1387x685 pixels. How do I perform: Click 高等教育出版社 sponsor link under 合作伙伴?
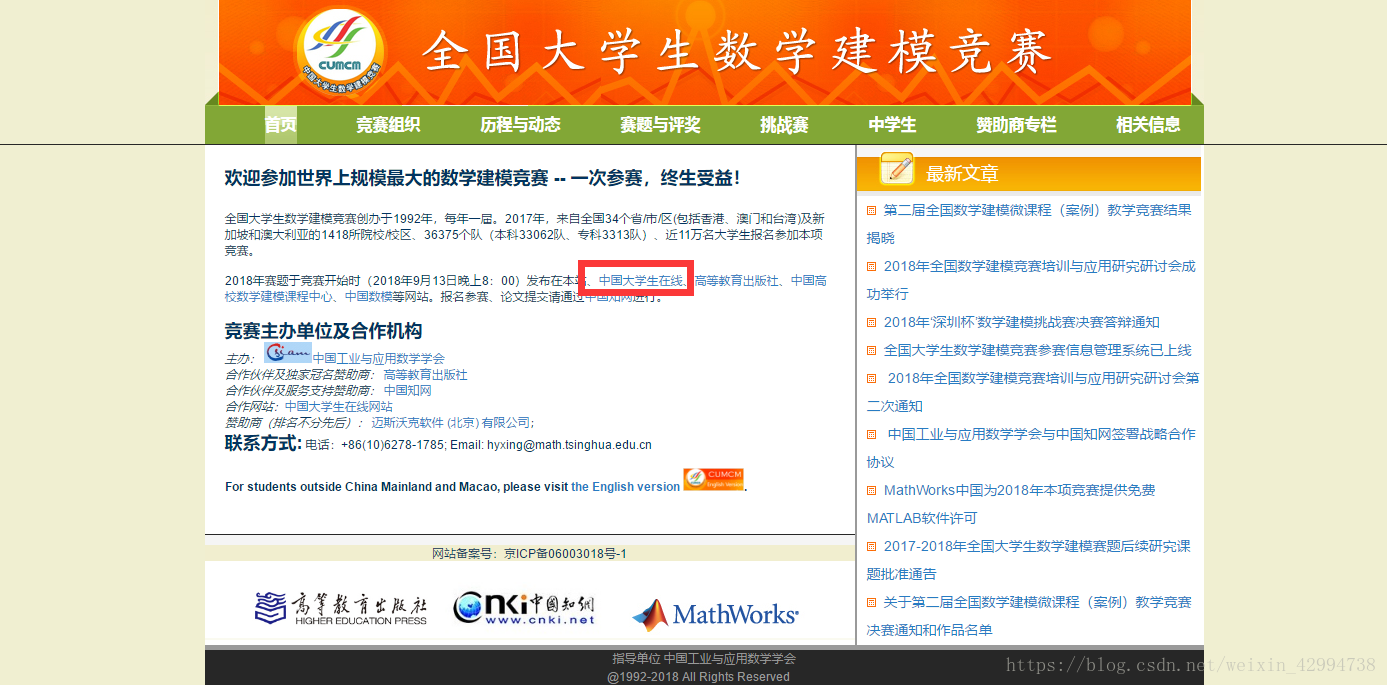(x=425, y=375)
